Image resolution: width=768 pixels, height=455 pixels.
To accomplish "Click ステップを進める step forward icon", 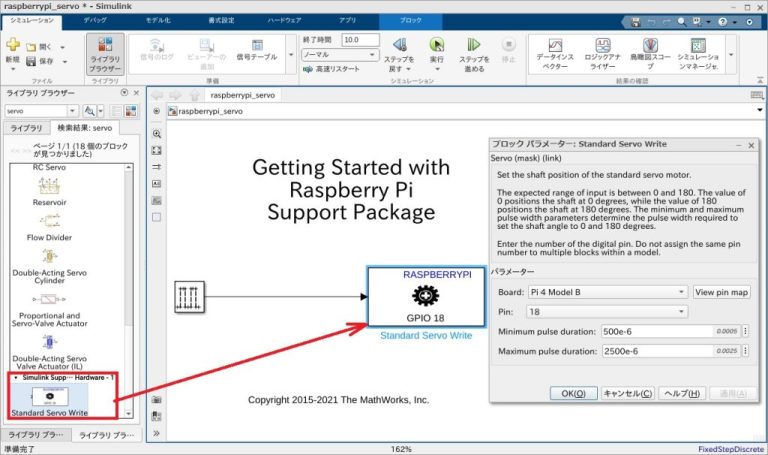I will [x=474, y=45].
